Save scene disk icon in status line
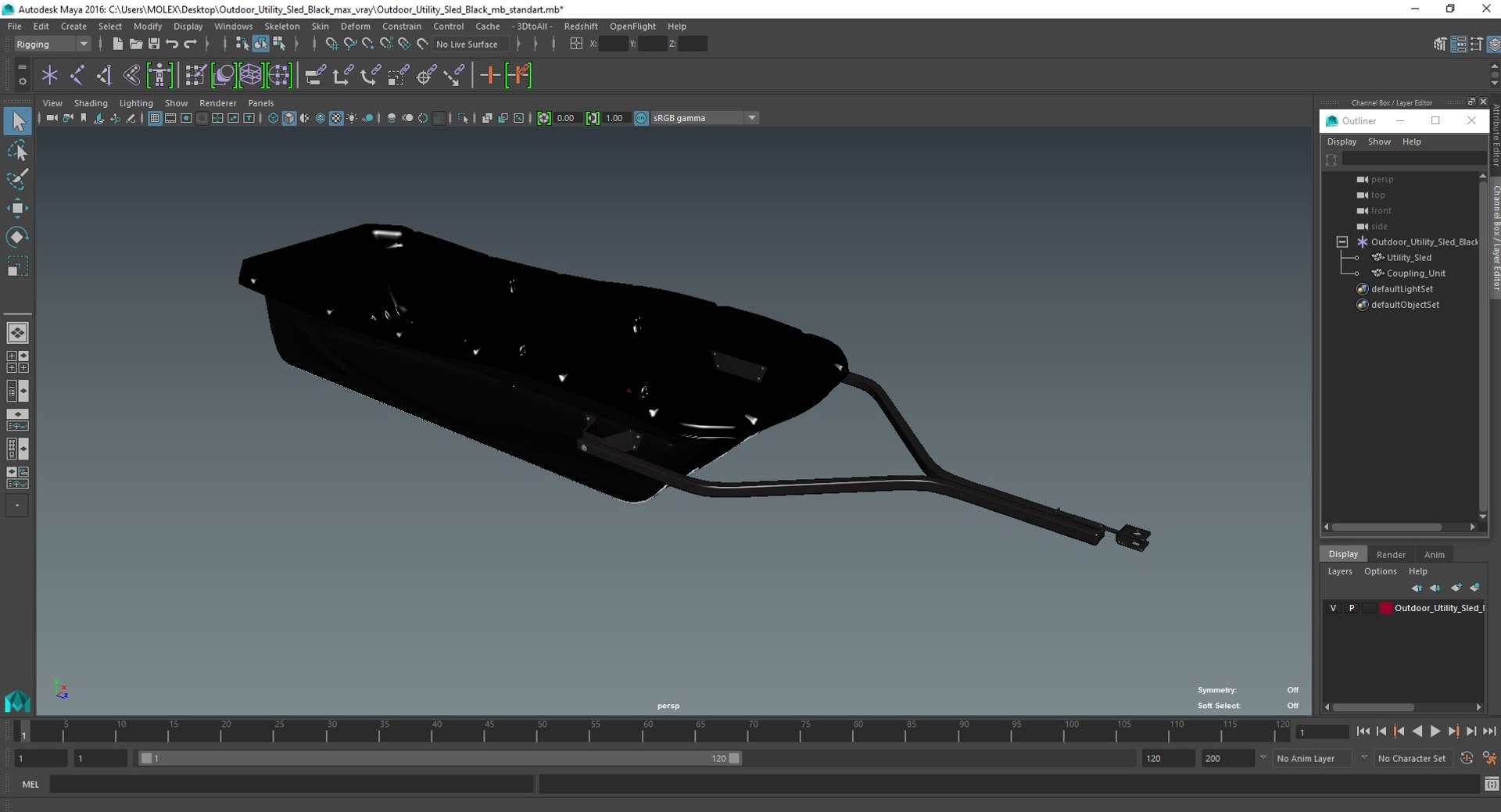Screen dimensions: 1501x812 pyautogui.click(x=154, y=44)
